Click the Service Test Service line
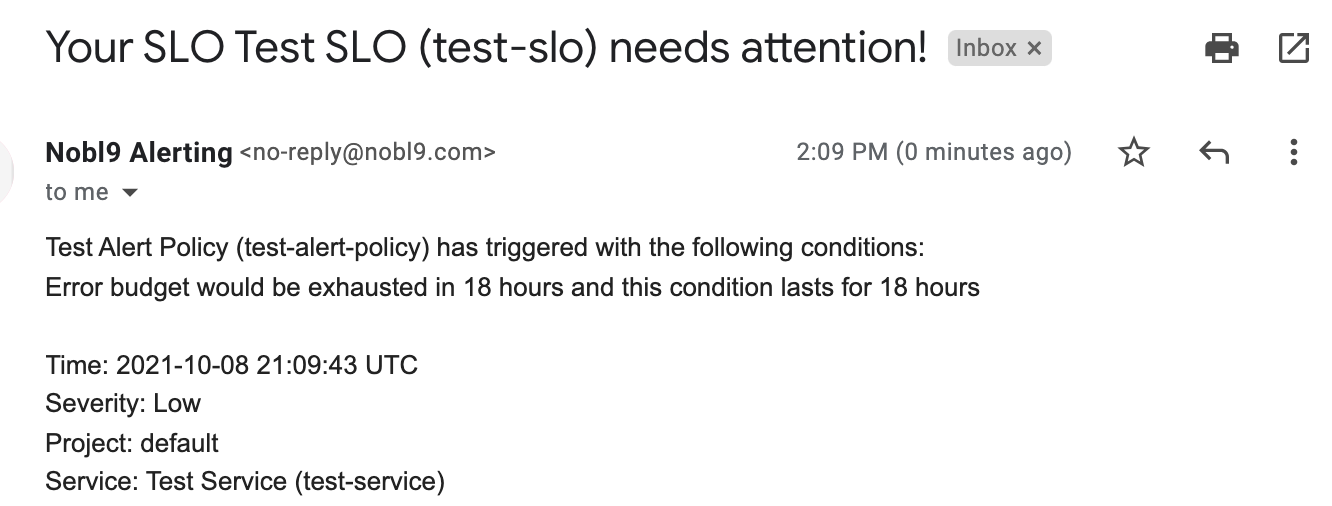Viewport: 1332px width, 506px height. pos(245,482)
